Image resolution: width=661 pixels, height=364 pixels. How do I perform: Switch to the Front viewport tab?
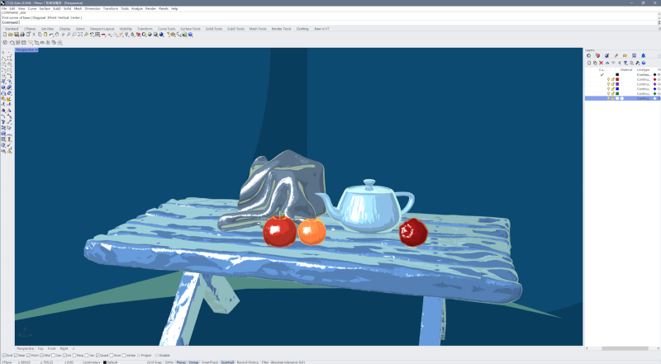(51, 348)
